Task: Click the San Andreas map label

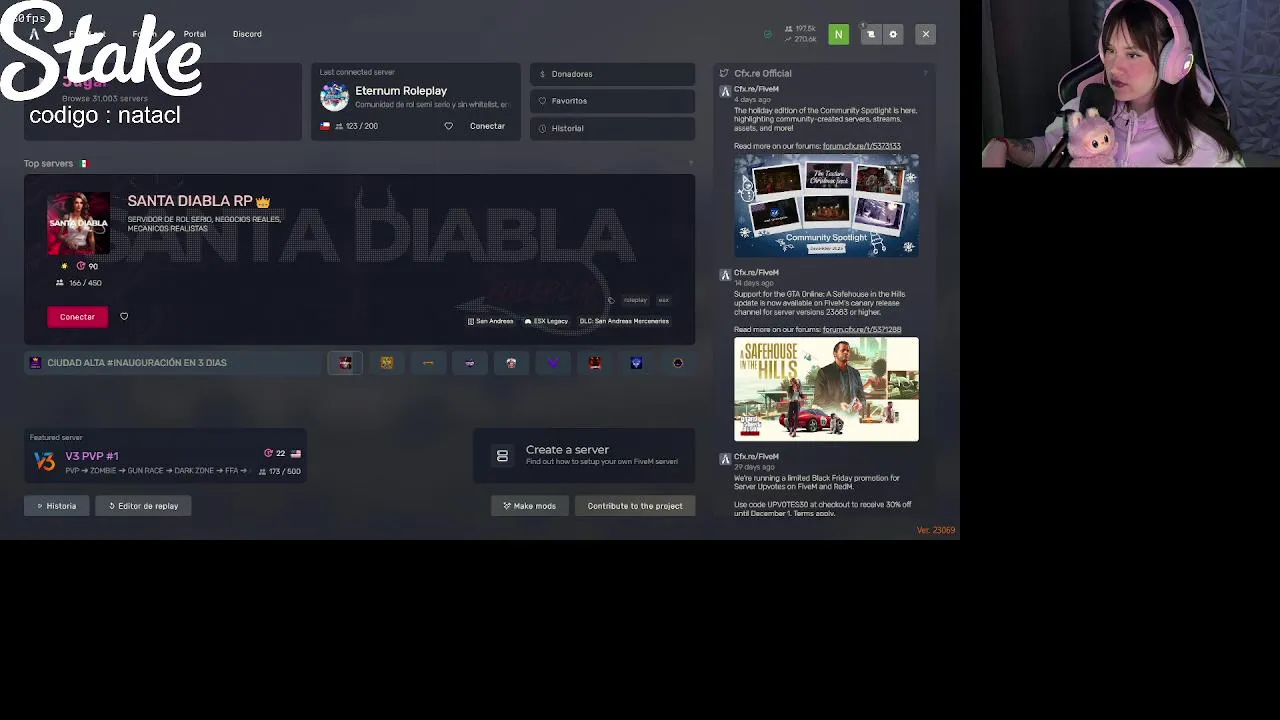Action: [x=491, y=321]
